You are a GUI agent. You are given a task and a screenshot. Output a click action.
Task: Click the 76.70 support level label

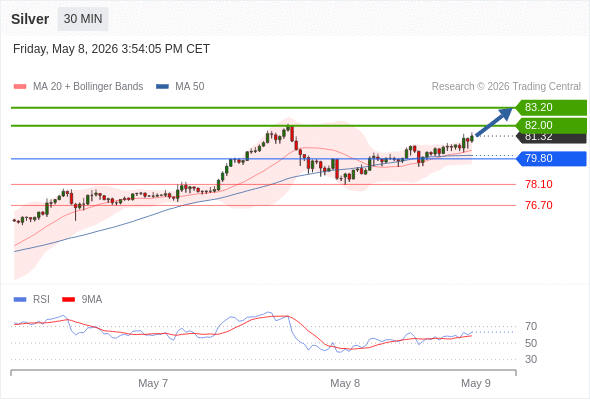pos(539,205)
